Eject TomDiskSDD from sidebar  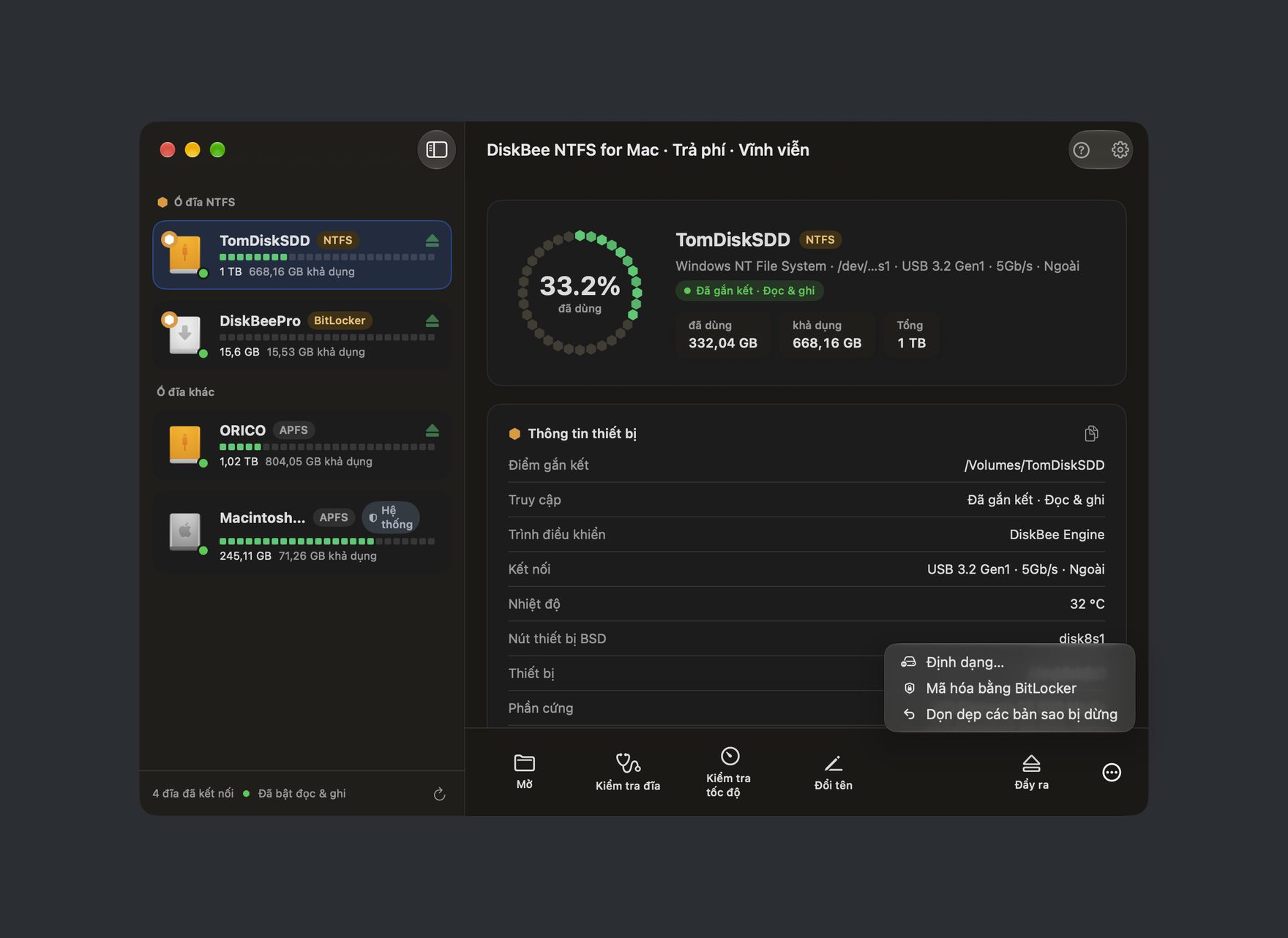[433, 241]
